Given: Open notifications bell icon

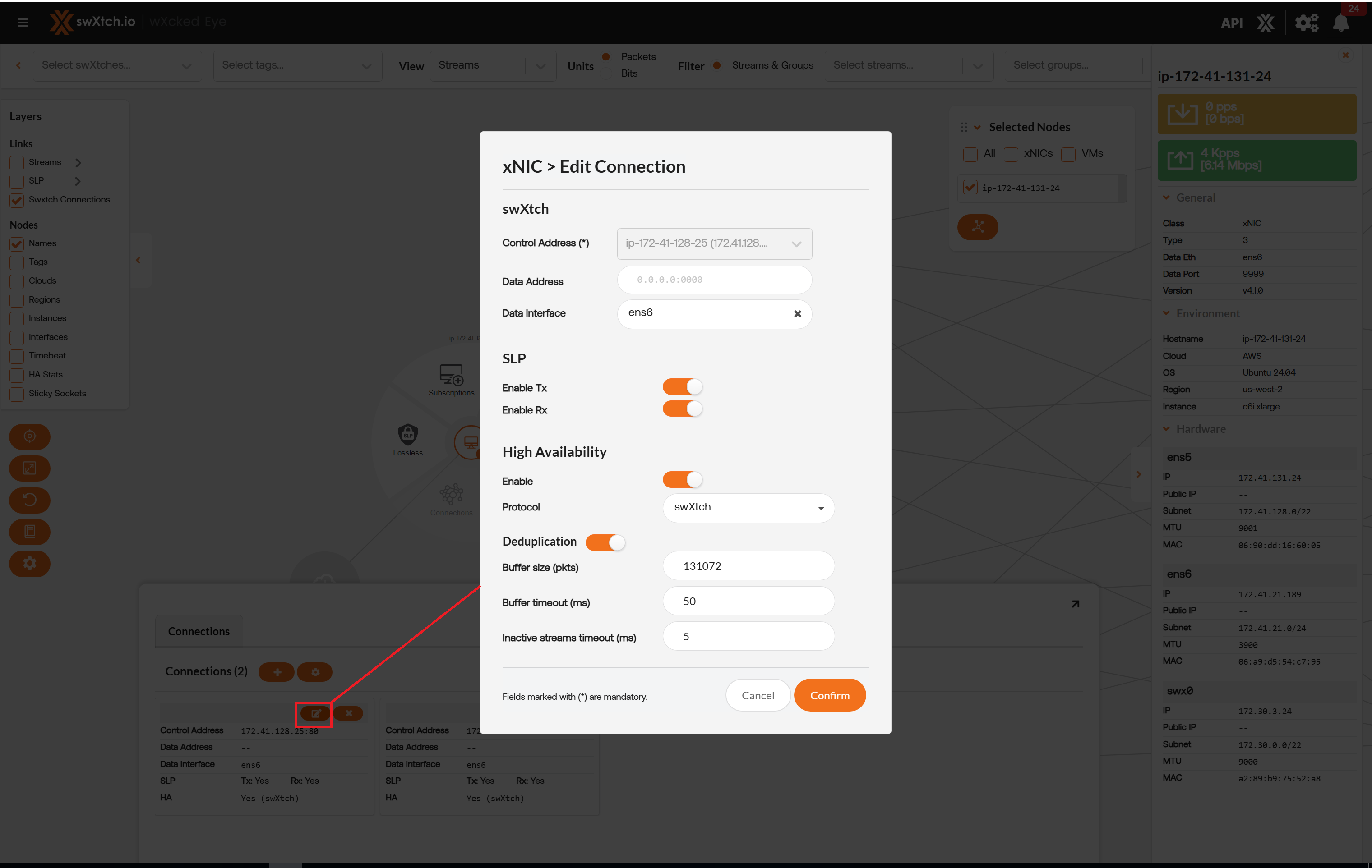Looking at the screenshot, I should point(1341,23).
